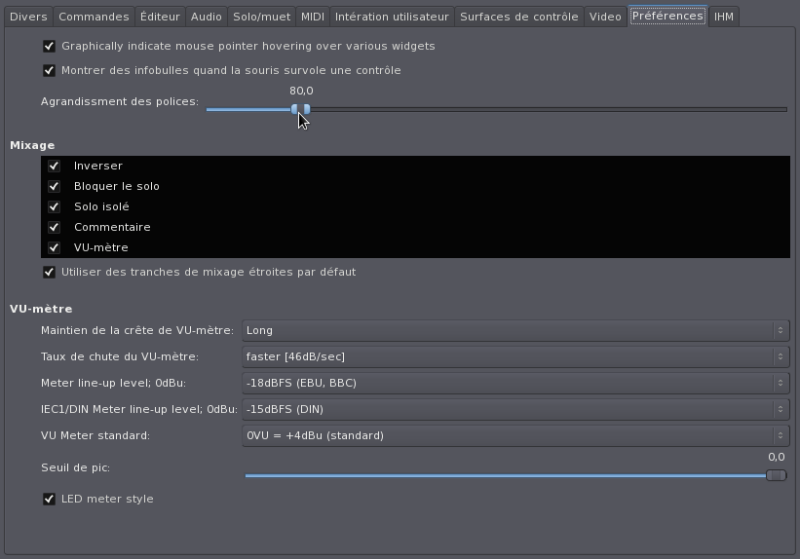This screenshot has width=800, height=559.
Task: Toggle graphically indicate mouse pointer hovering checkbox
Action: [x=49, y=46]
